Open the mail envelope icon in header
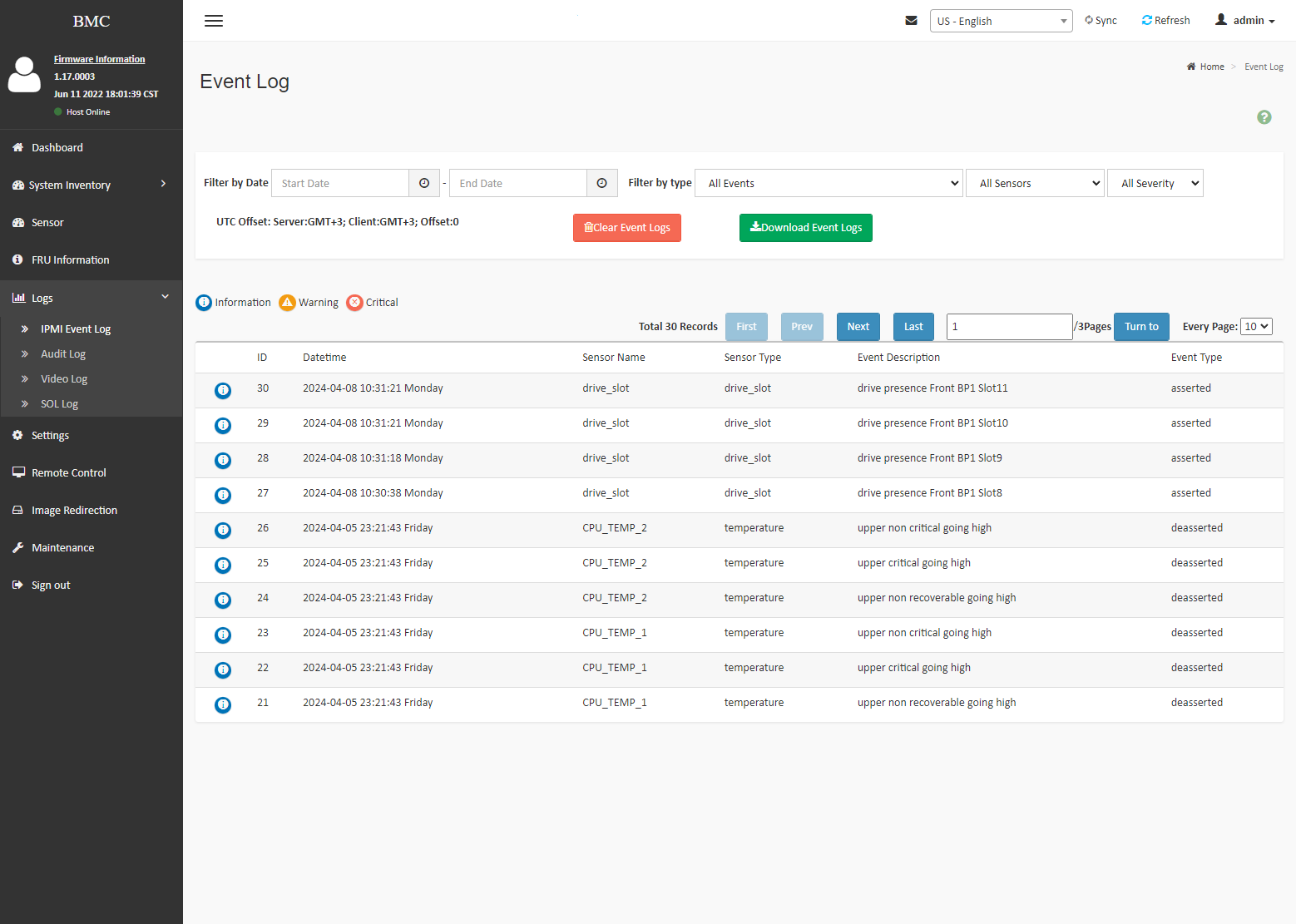Viewport: 1296px width, 924px height. [x=911, y=21]
